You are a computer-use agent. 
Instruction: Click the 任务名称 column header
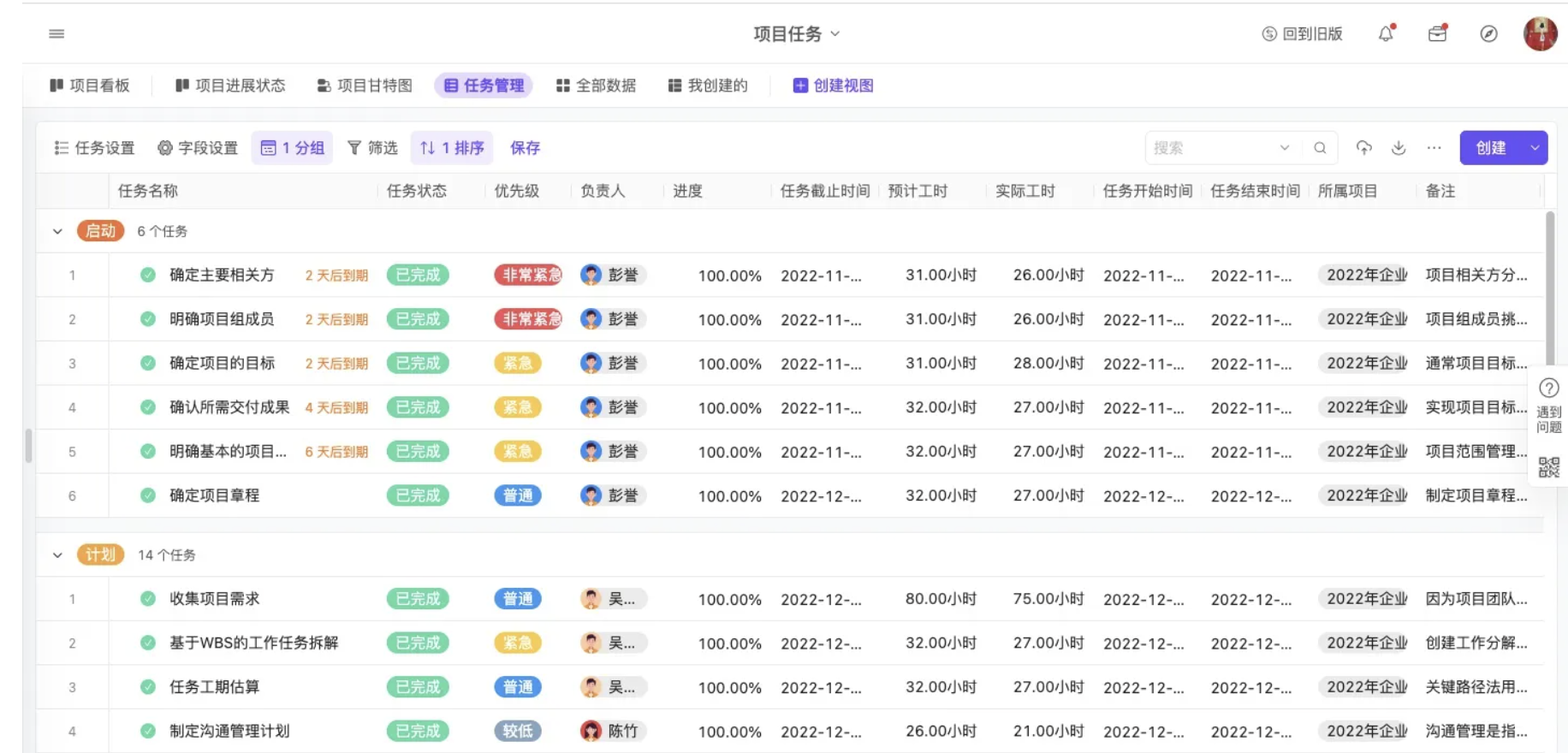[x=148, y=191]
